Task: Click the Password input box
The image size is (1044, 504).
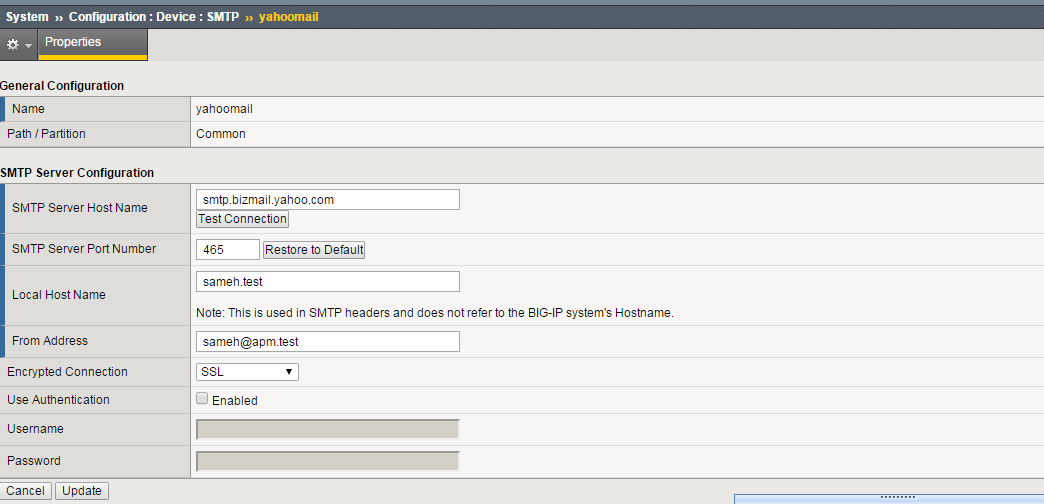Action: pos(328,462)
